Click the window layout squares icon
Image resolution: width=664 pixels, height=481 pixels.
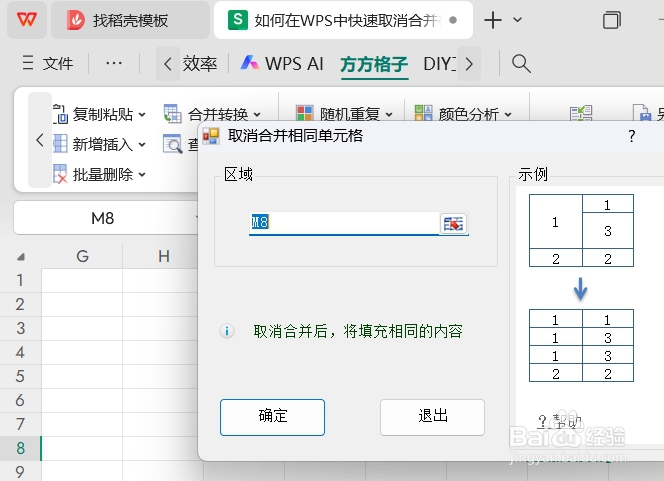[x=611, y=20]
